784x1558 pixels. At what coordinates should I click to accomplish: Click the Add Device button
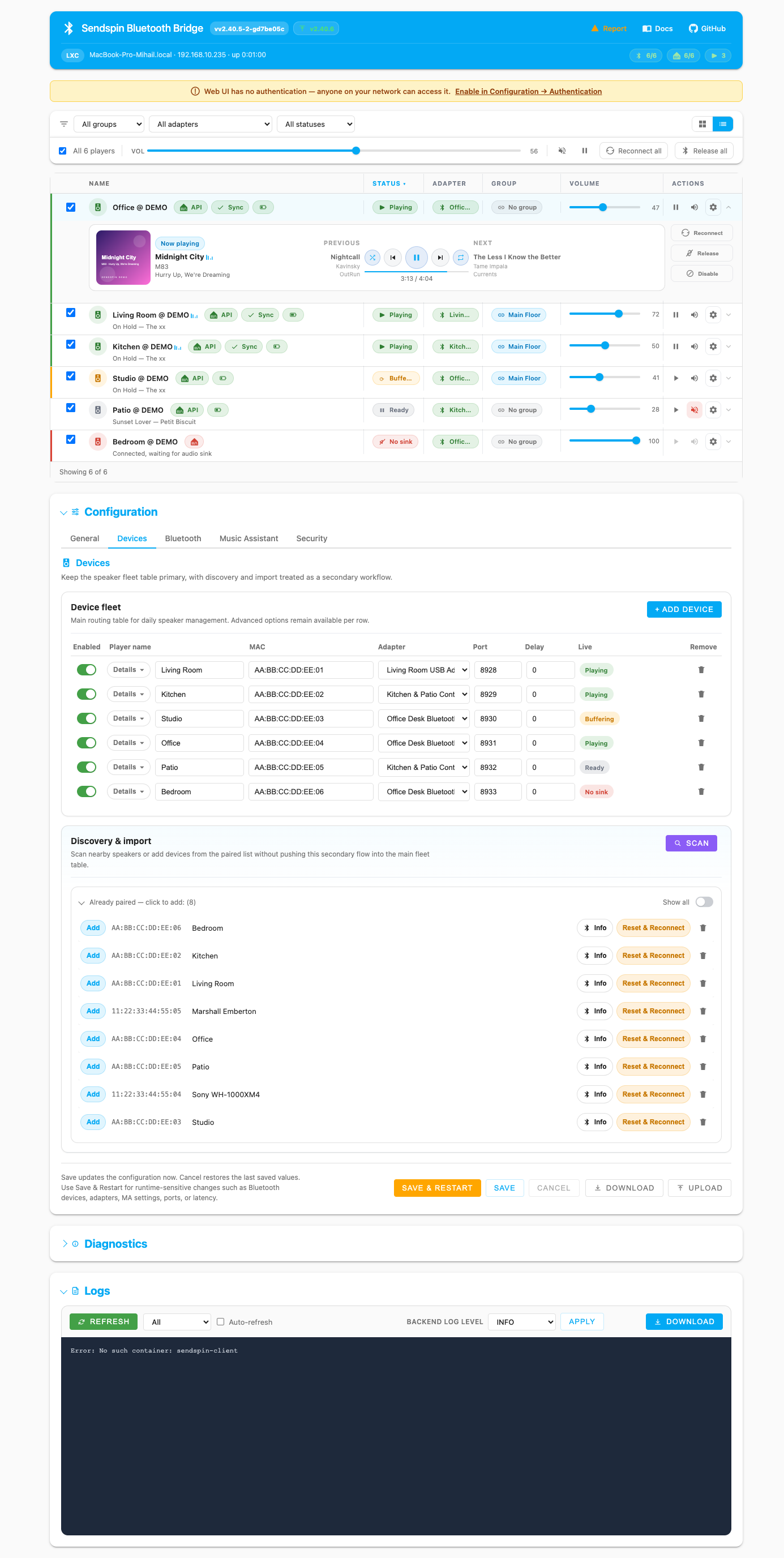684,609
